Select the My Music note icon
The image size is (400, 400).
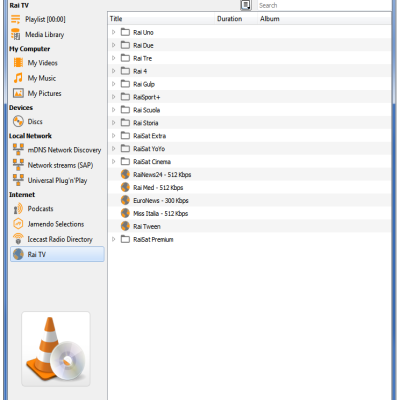click(x=18, y=78)
